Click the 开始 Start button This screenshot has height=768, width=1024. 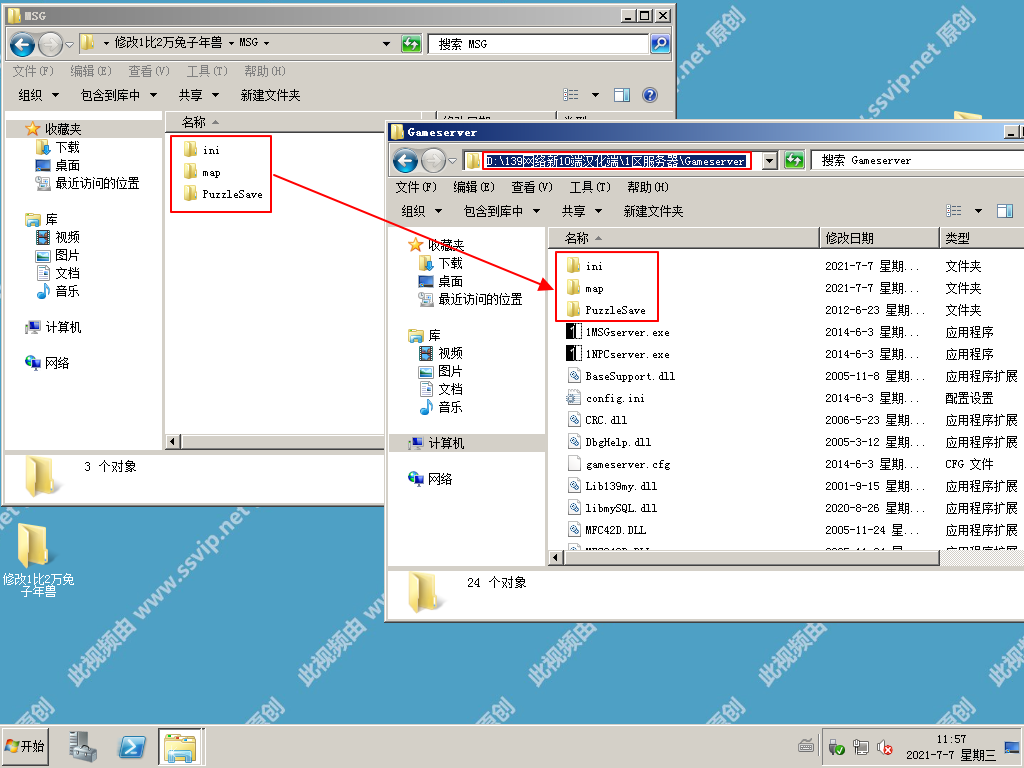pos(26,746)
